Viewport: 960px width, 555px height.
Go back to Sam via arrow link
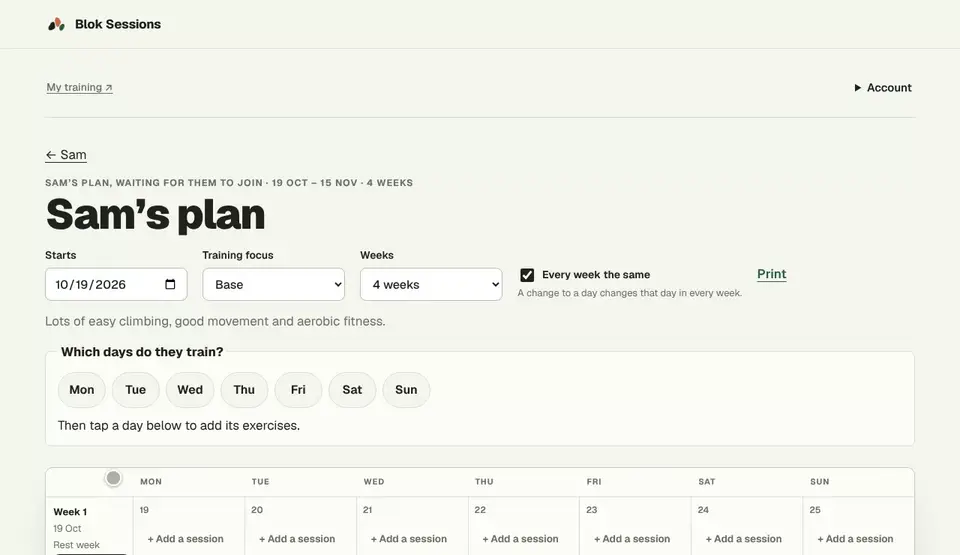(66, 155)
